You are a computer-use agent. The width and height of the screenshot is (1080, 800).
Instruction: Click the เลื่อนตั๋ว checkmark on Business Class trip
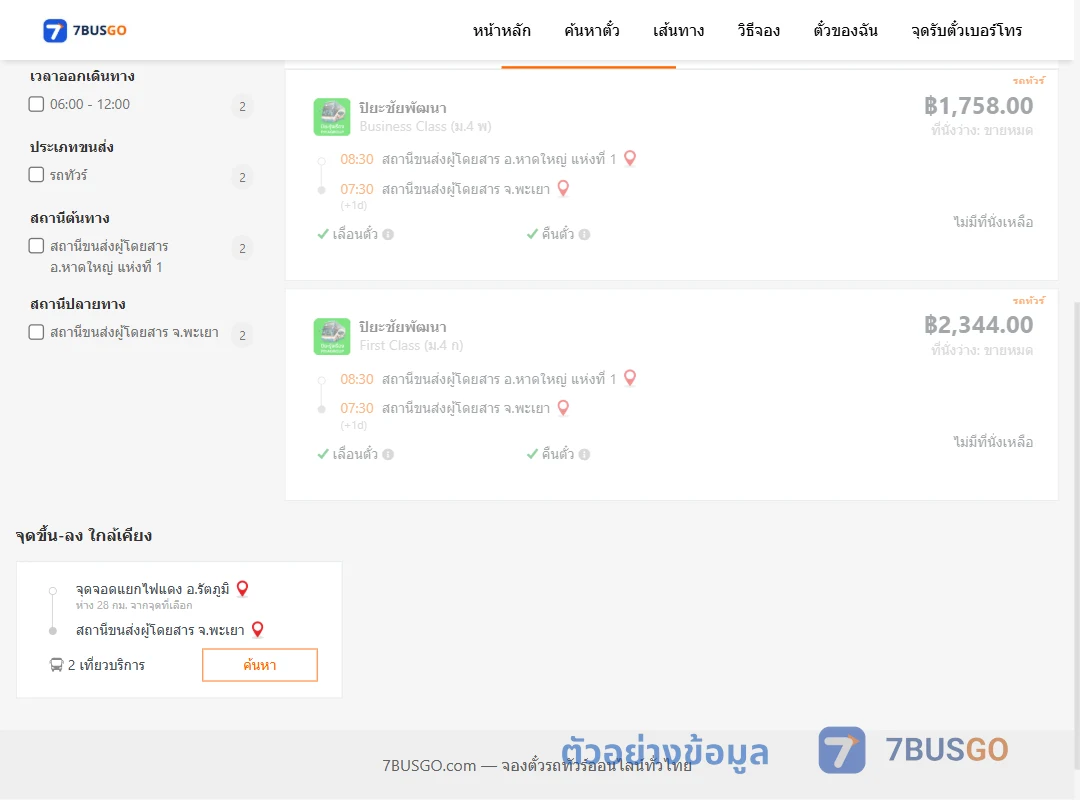tap(322, 234)
